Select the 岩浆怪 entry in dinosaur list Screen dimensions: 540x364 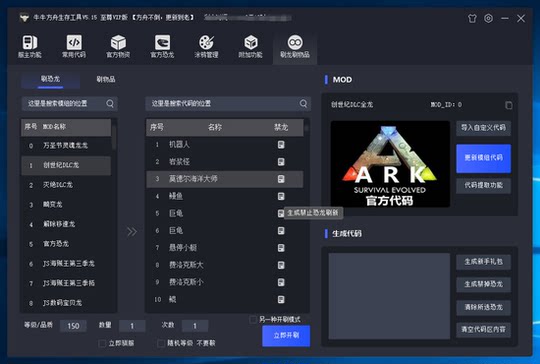(x=225, y=162)
